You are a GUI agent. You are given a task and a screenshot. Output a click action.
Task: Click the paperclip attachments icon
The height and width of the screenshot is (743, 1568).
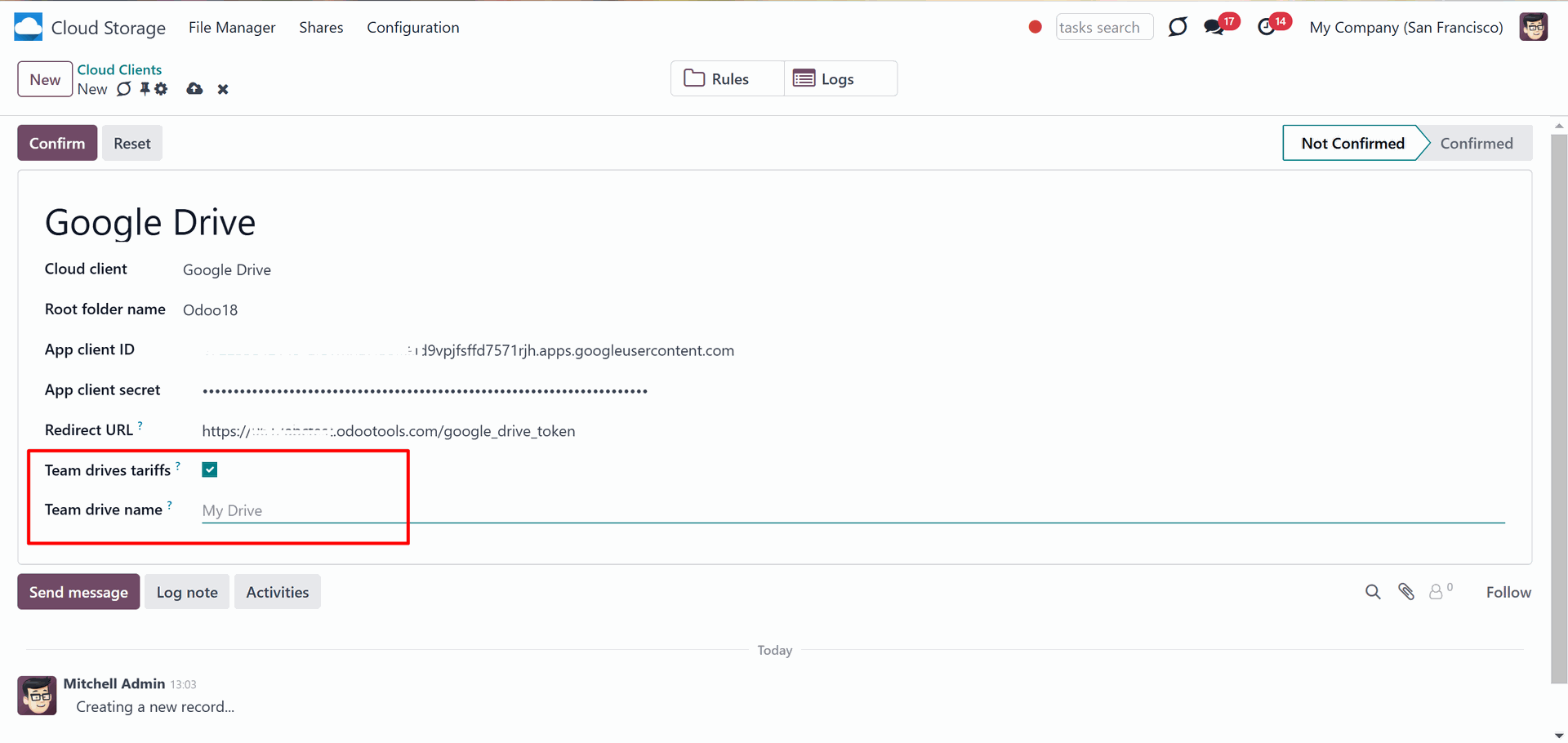coord(1406,592)
